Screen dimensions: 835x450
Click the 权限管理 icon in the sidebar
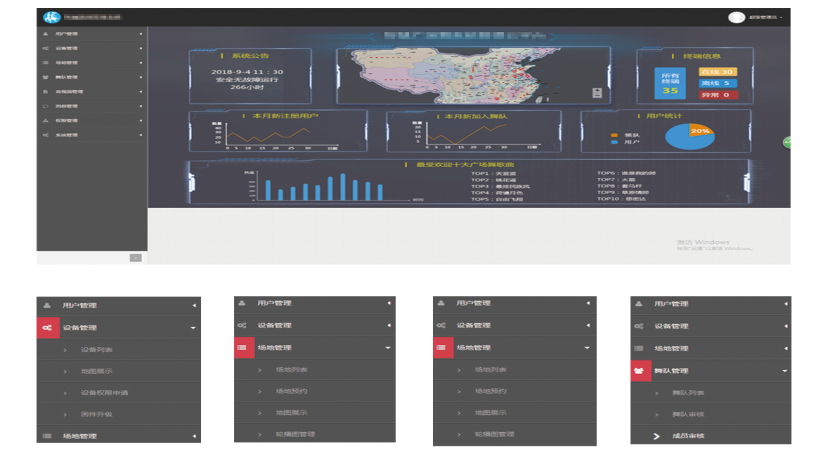45,120
